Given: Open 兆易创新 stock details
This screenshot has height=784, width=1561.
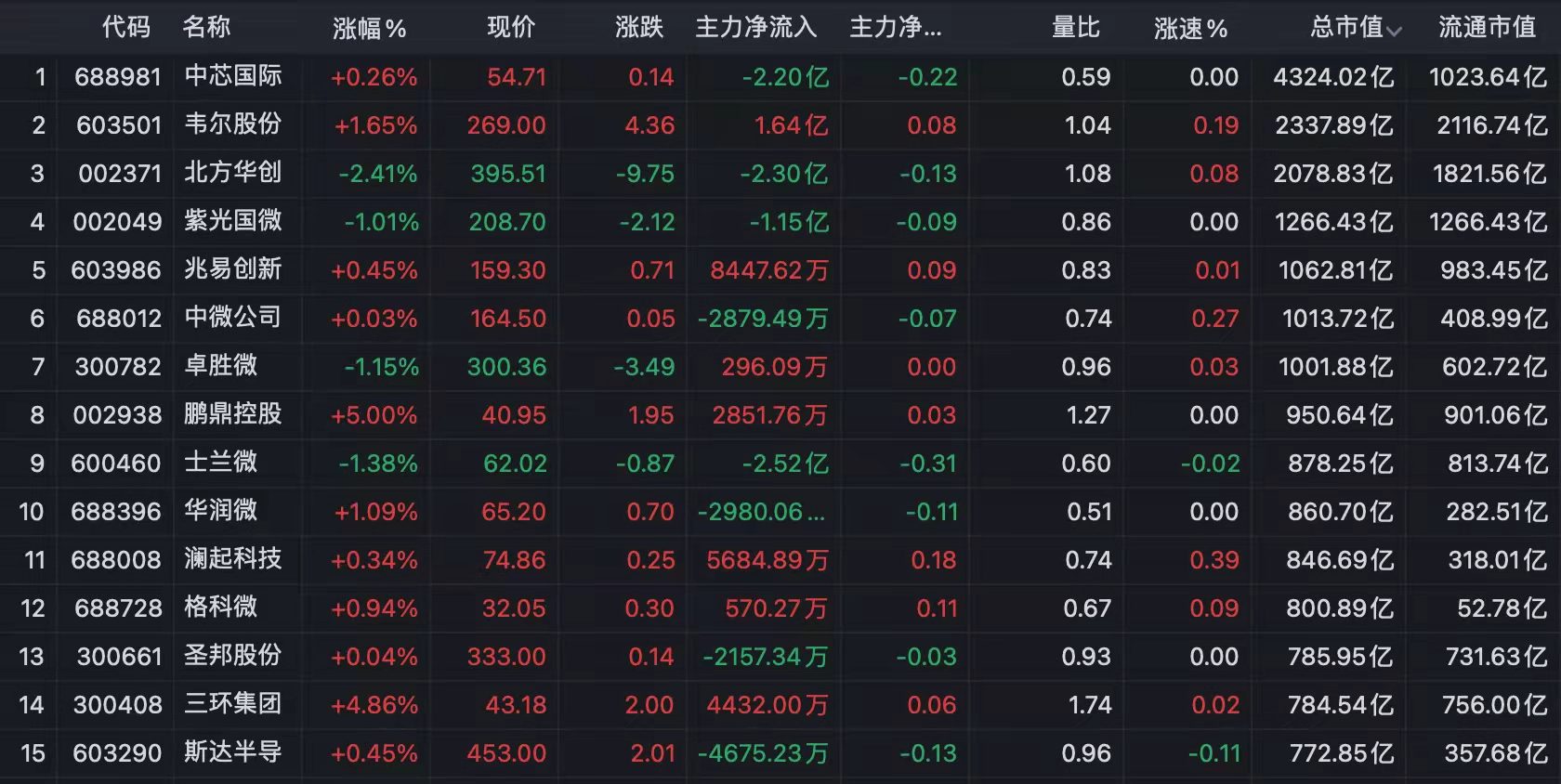Looking at the screenshot, I should pyautogui.click(x=233, y=269).
